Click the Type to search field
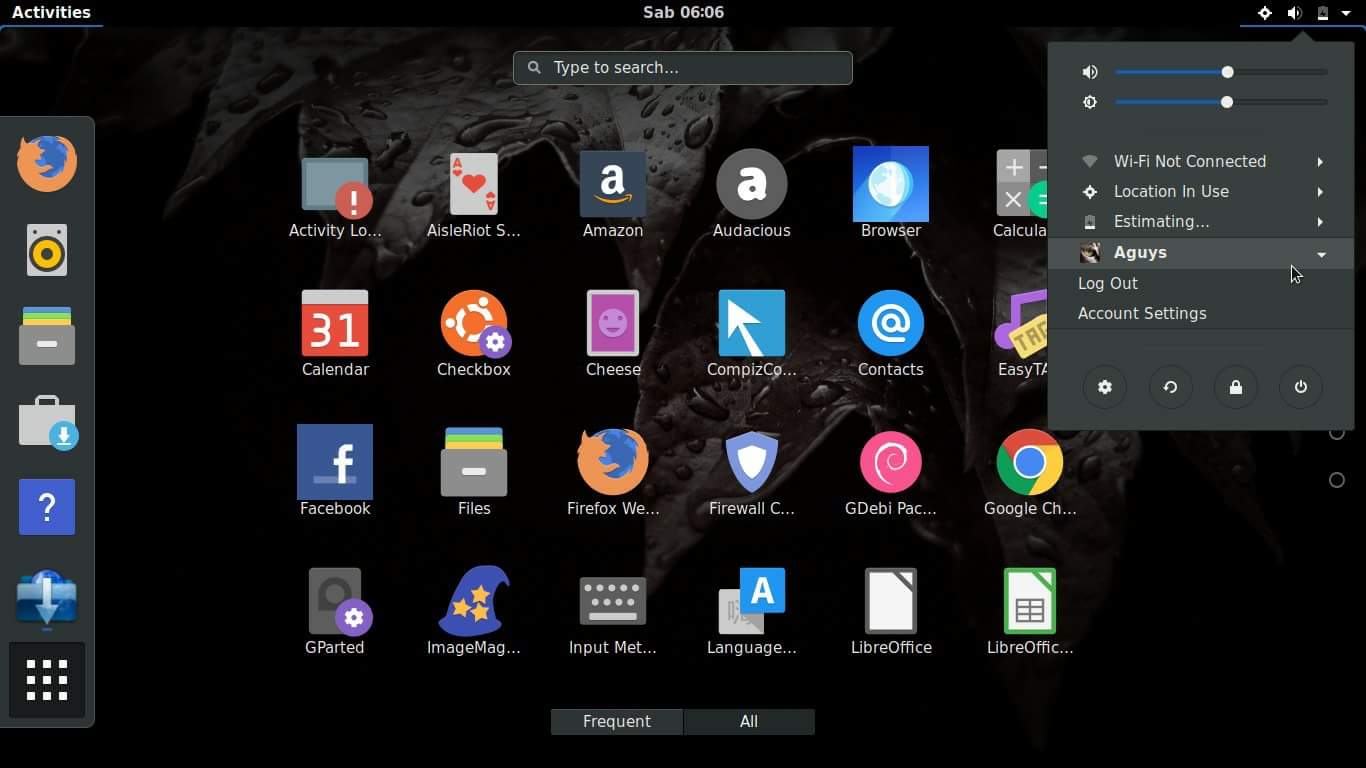The image size is (1366, 768). (683, 68)
